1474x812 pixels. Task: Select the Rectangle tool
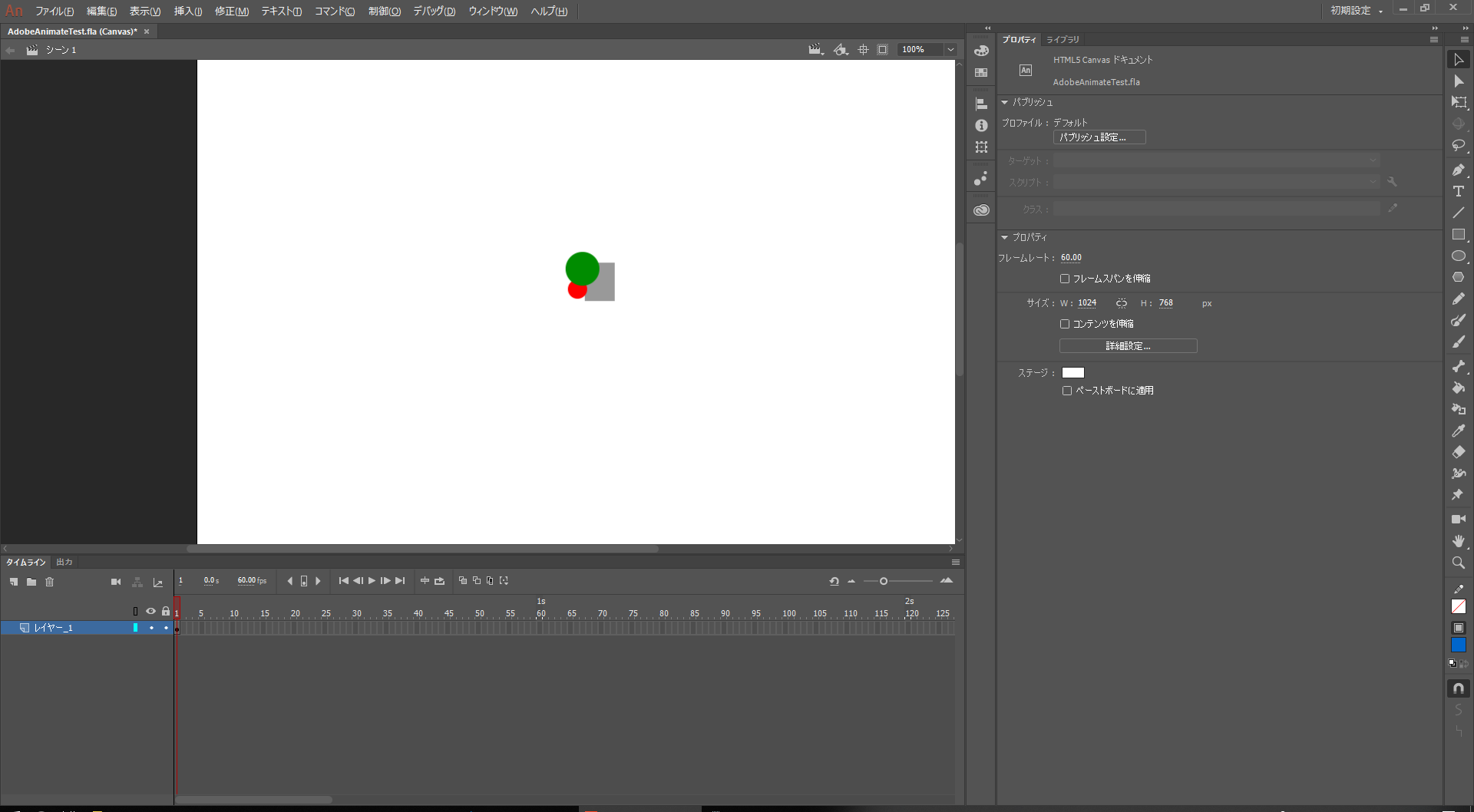(1459, 235)
